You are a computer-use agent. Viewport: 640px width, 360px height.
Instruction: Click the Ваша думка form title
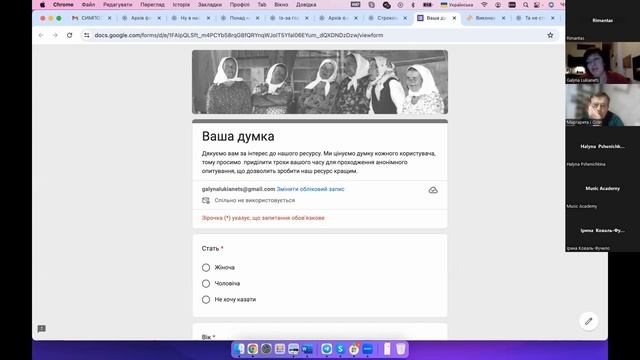pos(238,136)
